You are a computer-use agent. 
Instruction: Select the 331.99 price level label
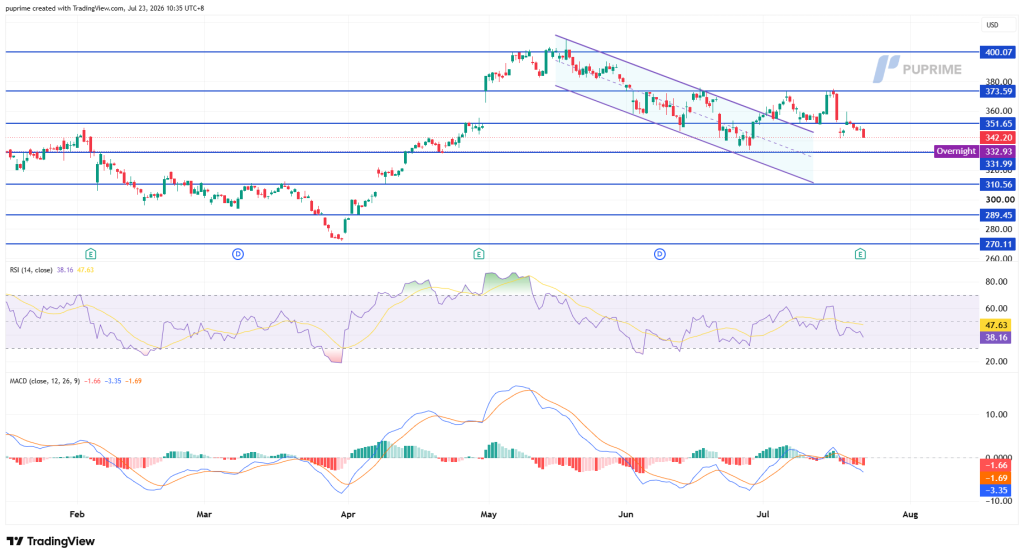(998, 164)
